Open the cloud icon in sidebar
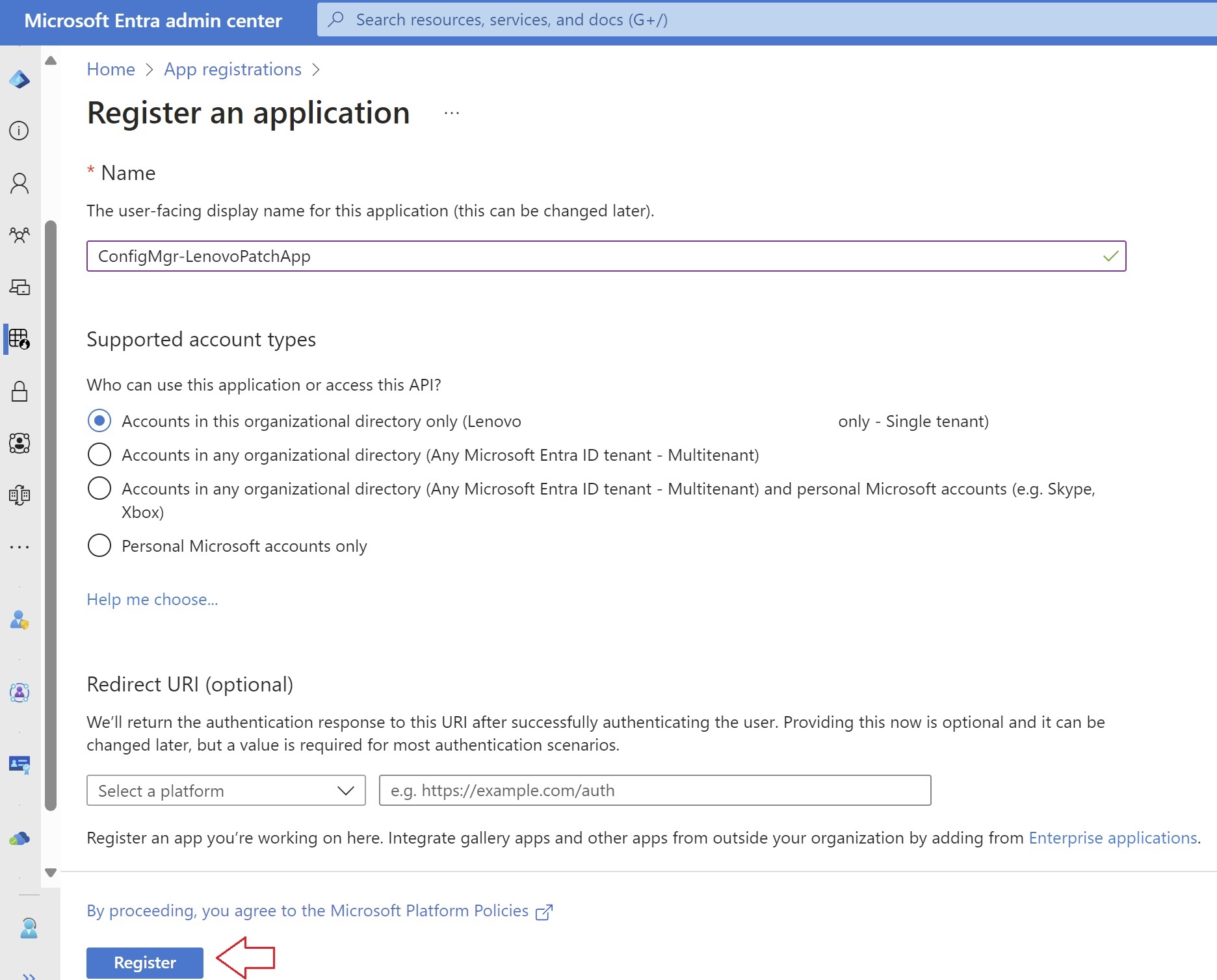 (20, 838)
